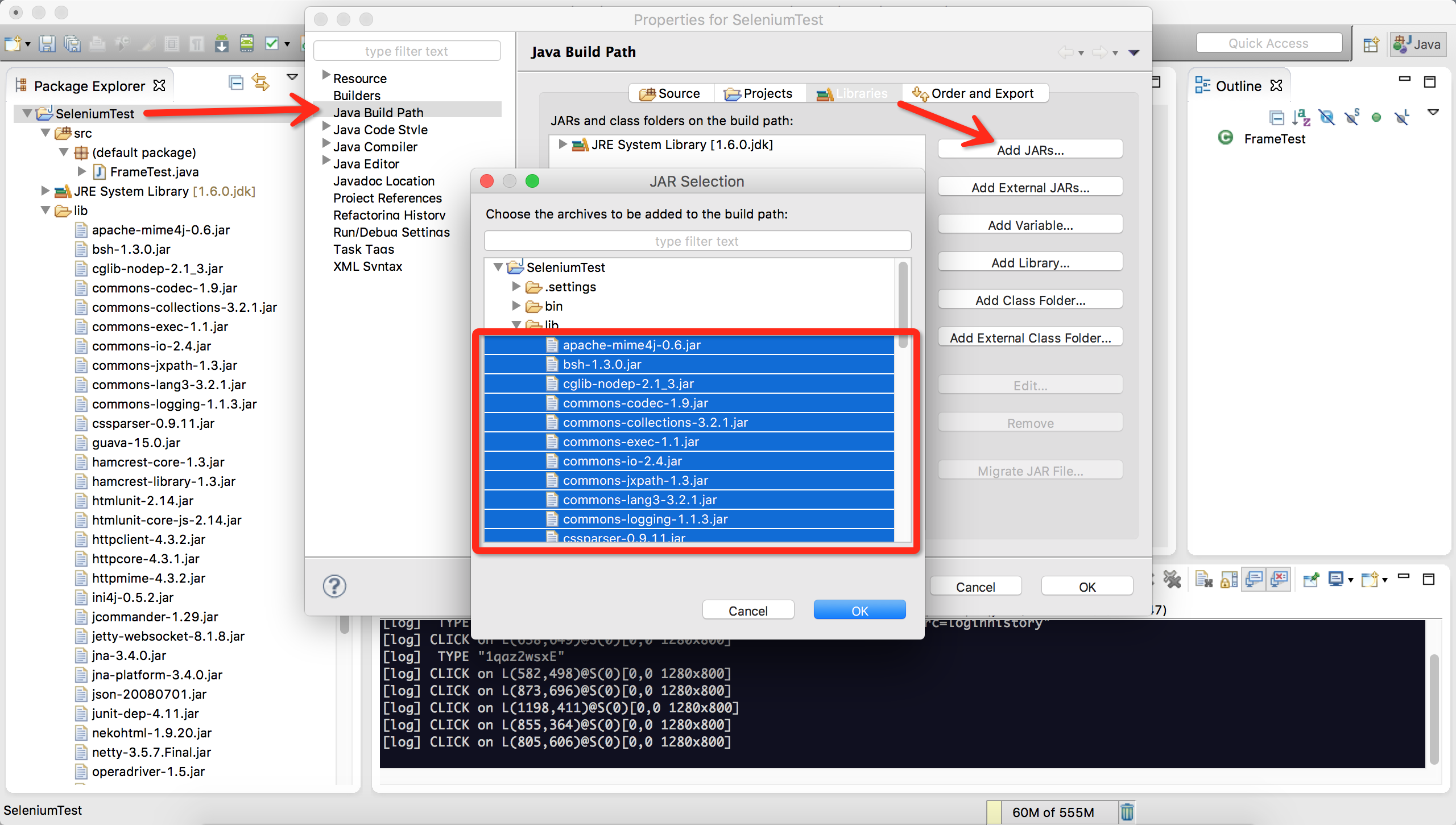Viewport: 1456px width, 825px height.
Task: Toggle Hide Local Types in the Outline view
Action: tap(1402, 118)
